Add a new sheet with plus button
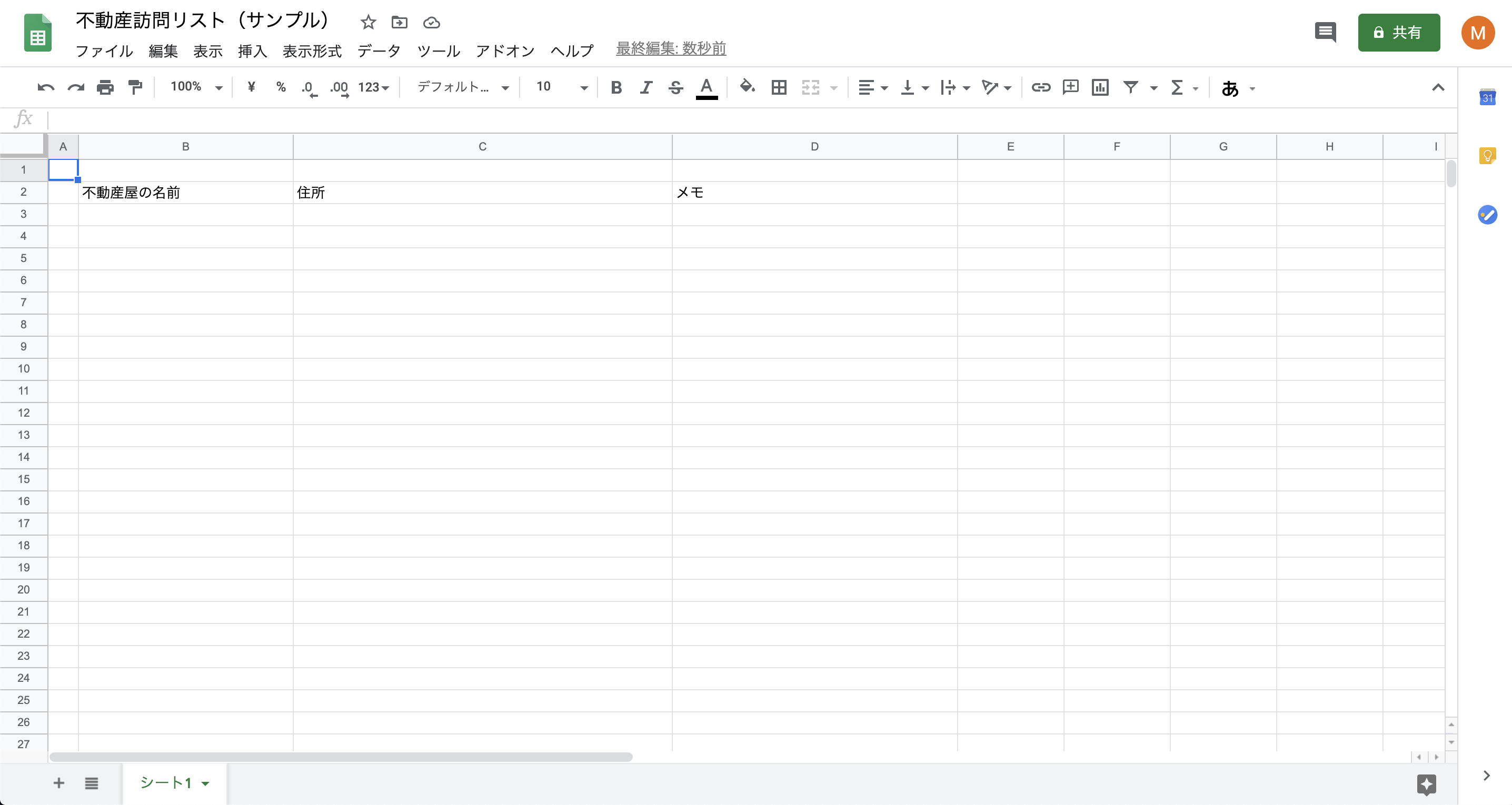The height and width of the screenshot is (805, 1512). (58, 783)
